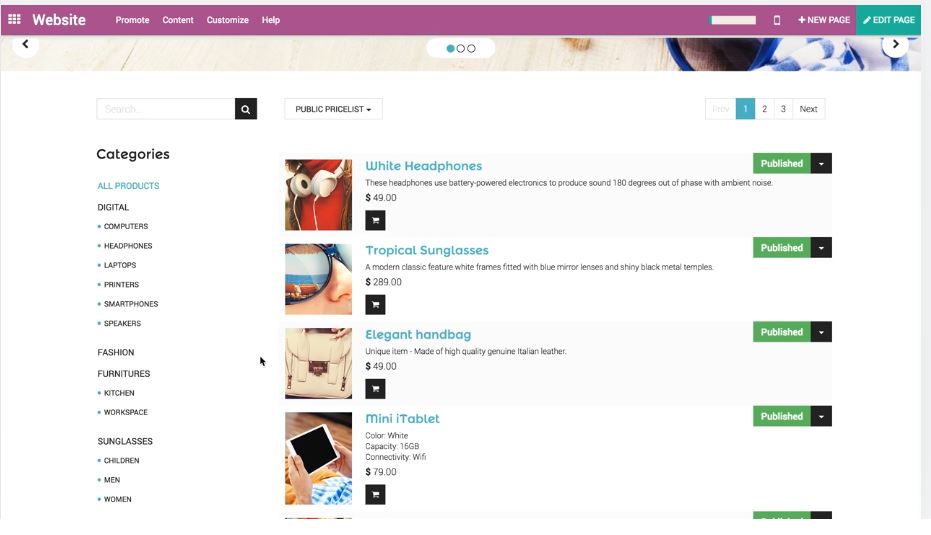This screenshot has height=535, width=931.
Task: Open the Help menu
Action: point(271,20)
